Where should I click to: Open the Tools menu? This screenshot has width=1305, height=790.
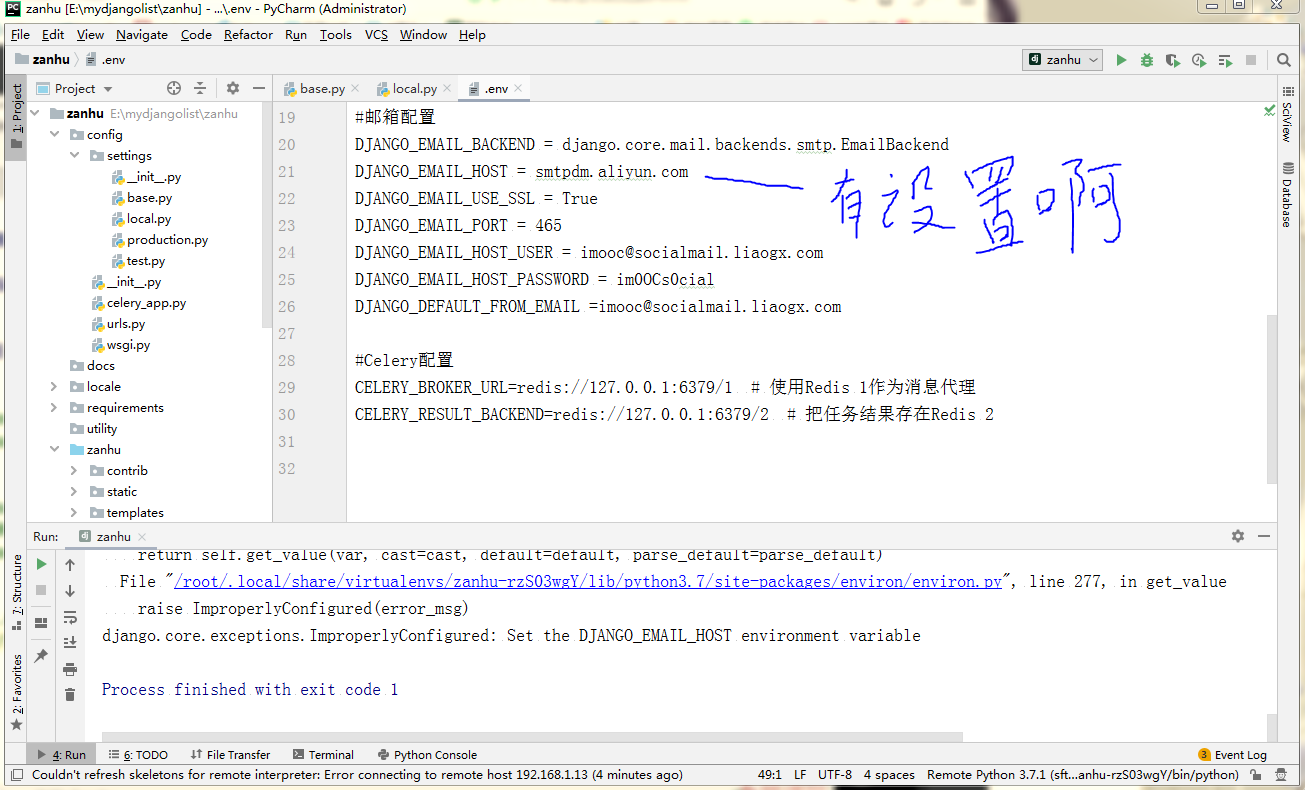[336, 34]
